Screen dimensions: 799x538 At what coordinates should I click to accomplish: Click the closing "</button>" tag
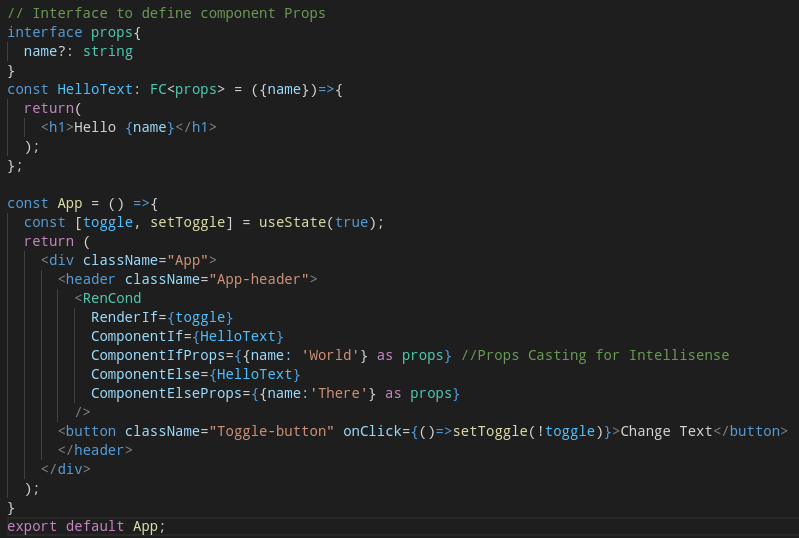tap(750, 432)
